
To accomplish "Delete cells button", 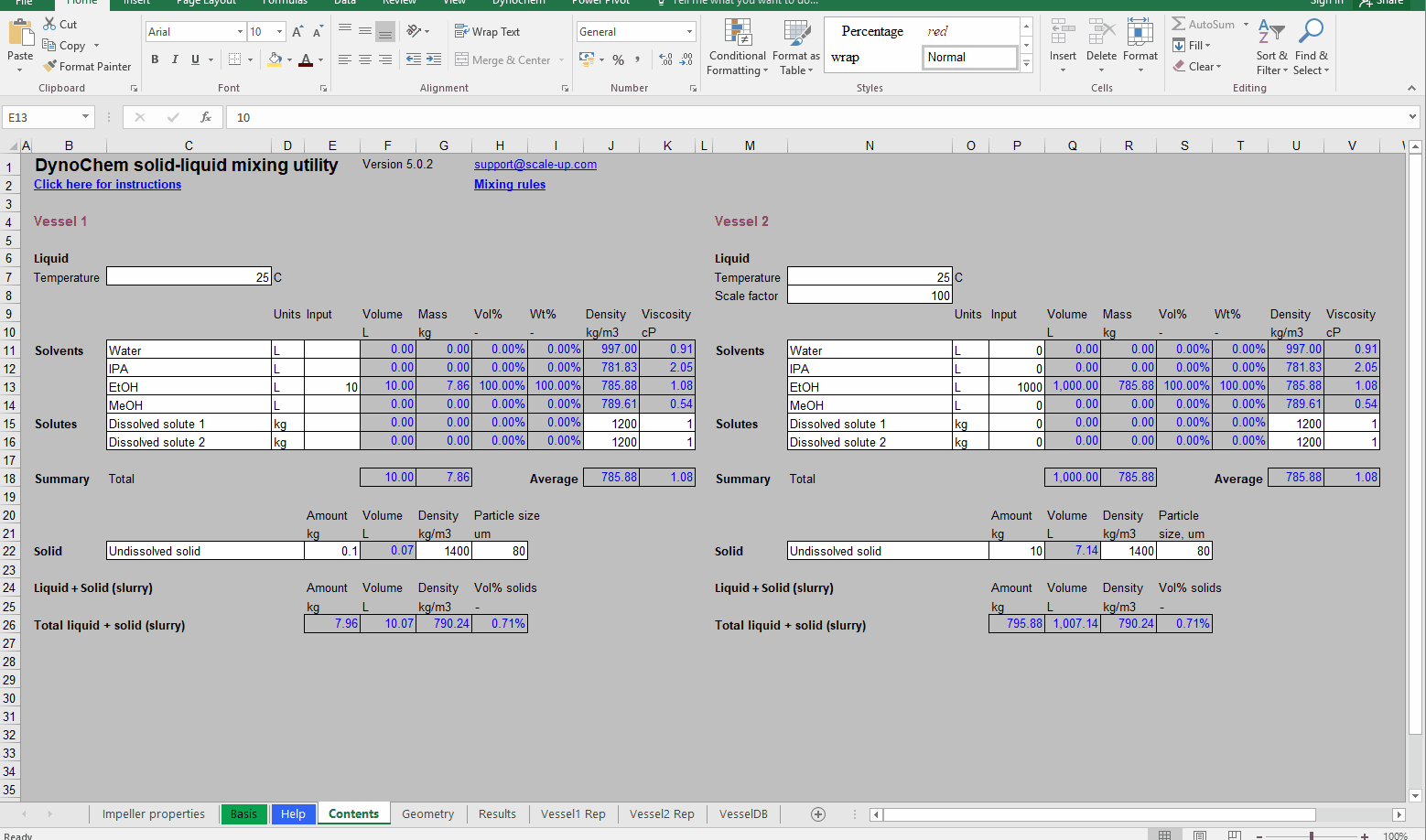I will pos(1101,46).
